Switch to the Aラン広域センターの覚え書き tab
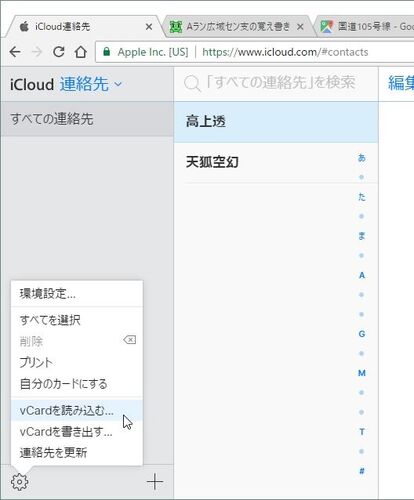414x500 pixels. 237,27
